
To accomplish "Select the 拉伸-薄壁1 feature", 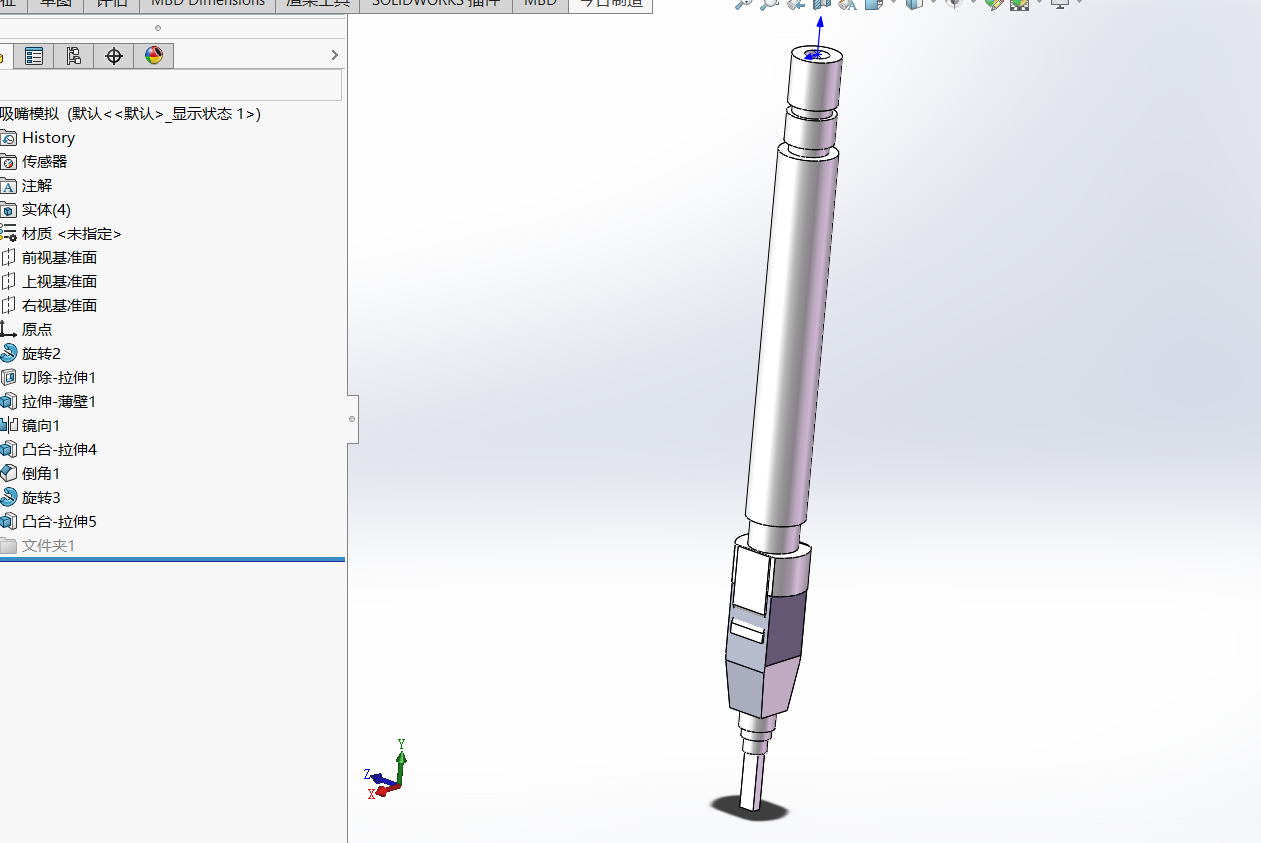I will (59, 402).
